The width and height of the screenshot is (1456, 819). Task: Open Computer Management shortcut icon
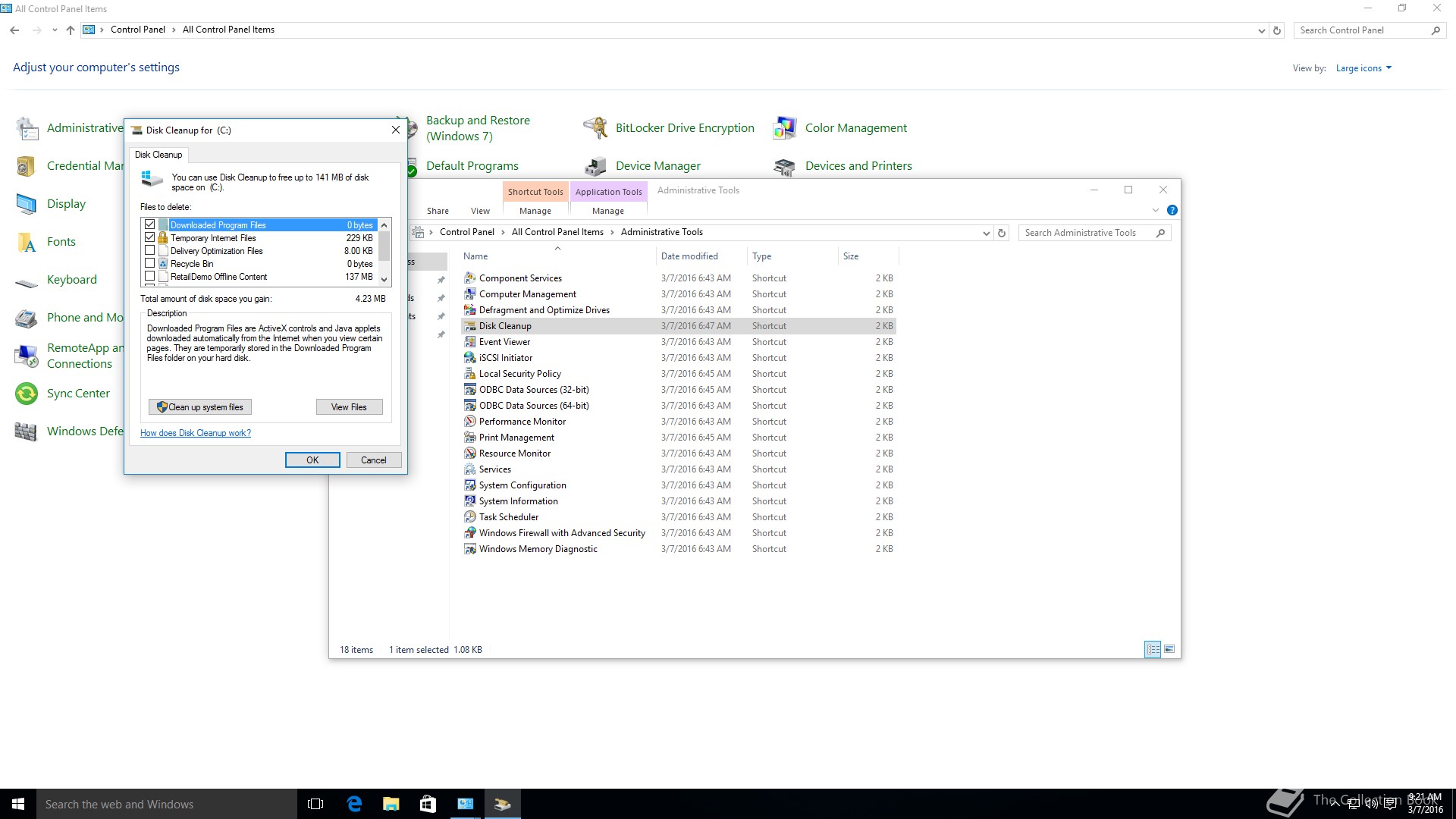tap(470, 294)
